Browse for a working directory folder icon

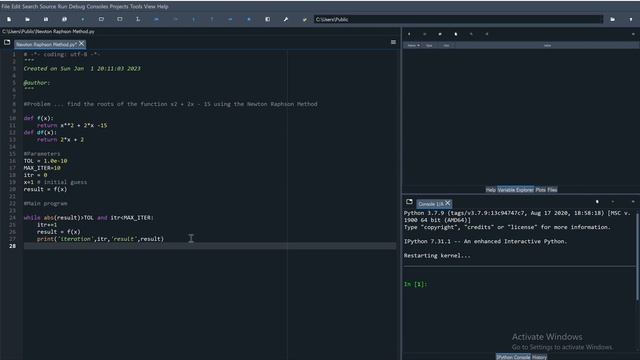[x=612, y=19]
